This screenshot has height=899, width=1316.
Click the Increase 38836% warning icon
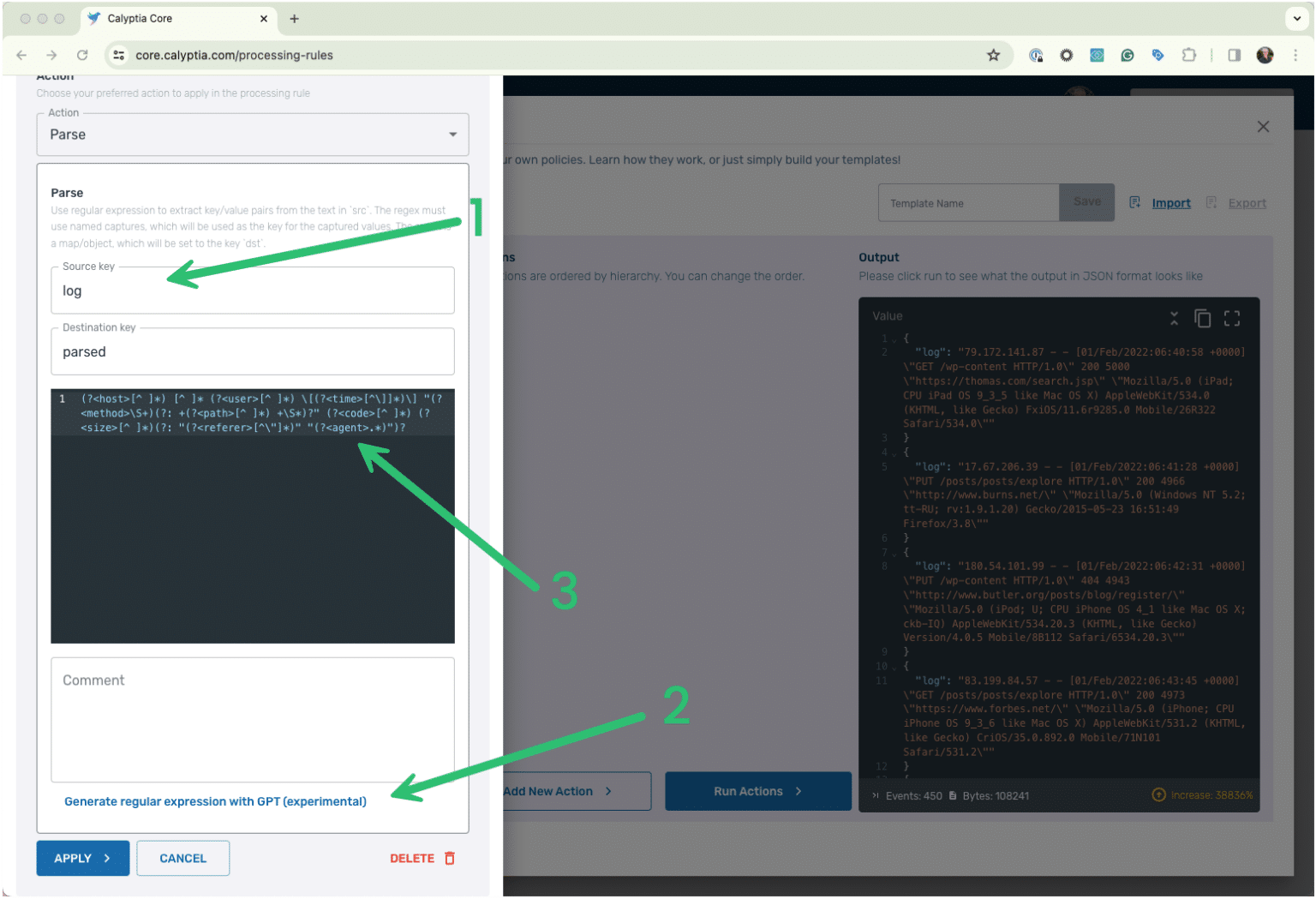click(x=1158, y=795)
